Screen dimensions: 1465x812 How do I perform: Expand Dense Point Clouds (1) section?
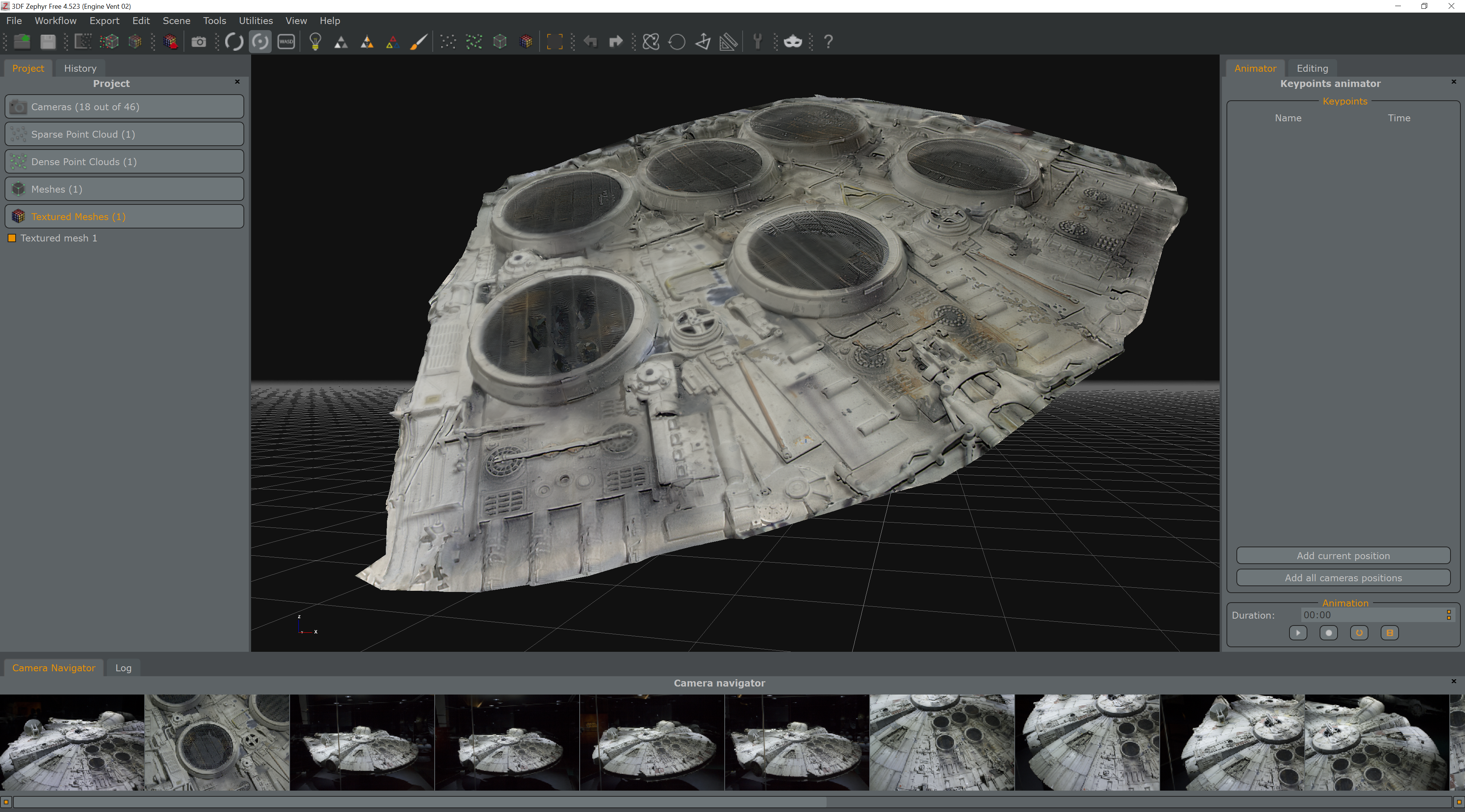(x=124, y=161)
